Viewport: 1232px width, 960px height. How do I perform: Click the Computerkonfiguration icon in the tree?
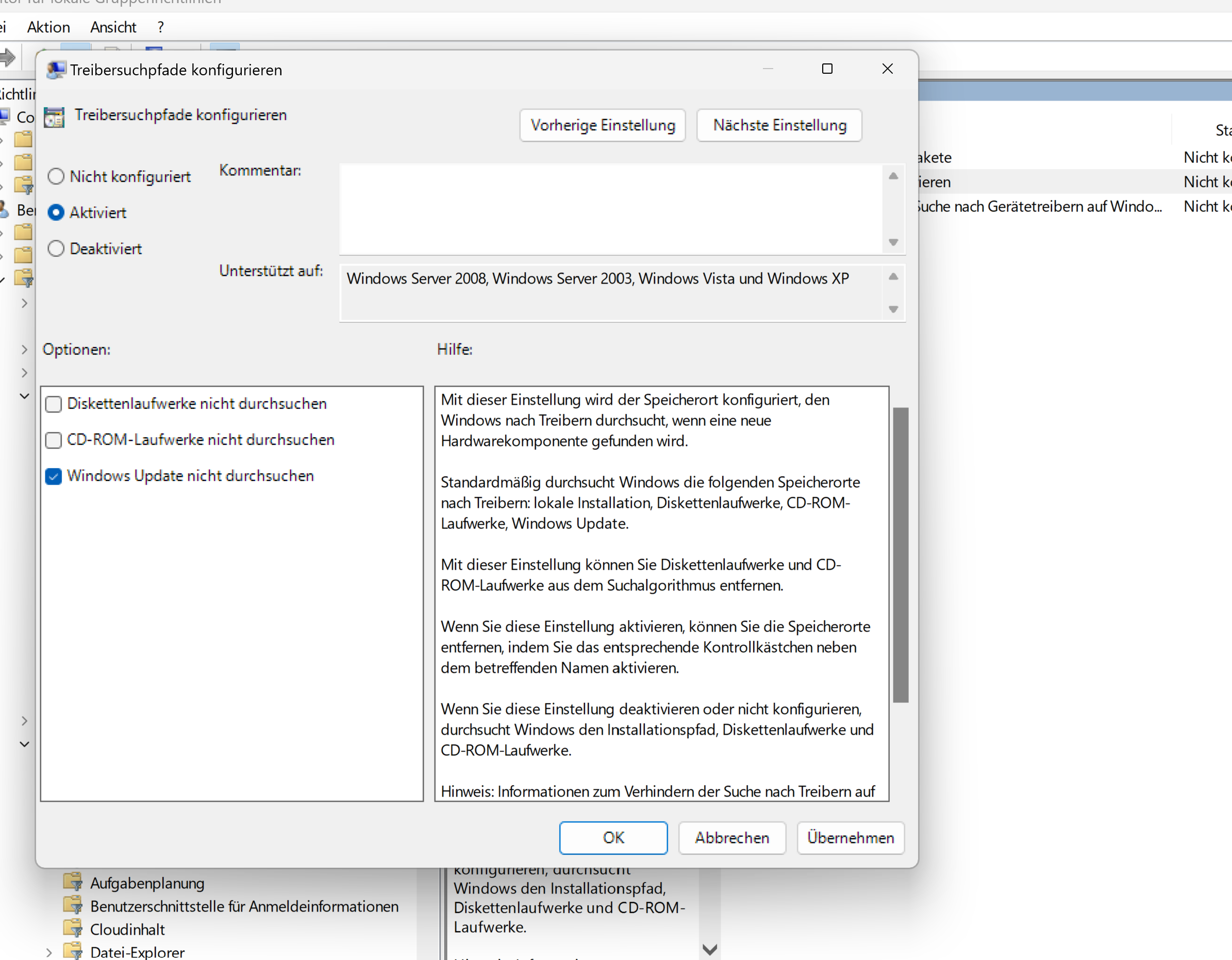tap(5, 116)
